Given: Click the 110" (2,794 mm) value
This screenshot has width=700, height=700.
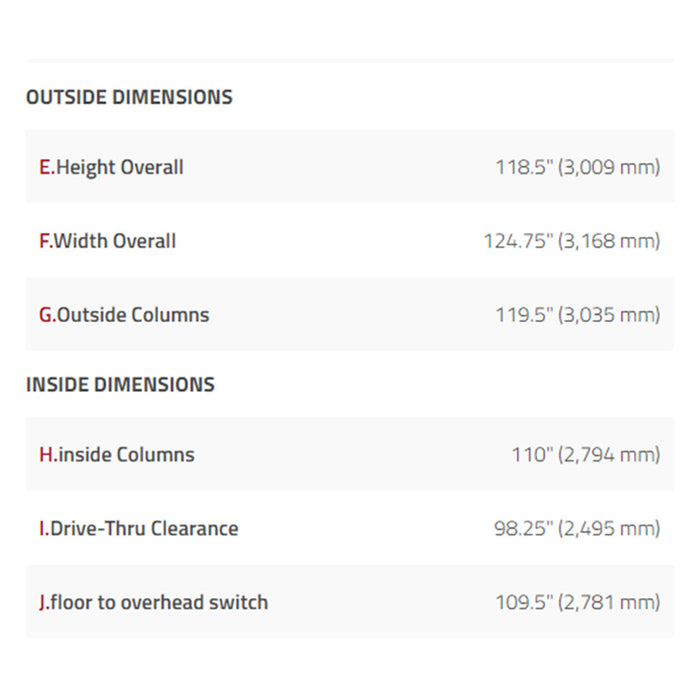Looking at the screenshot, I should pos(586,455).
